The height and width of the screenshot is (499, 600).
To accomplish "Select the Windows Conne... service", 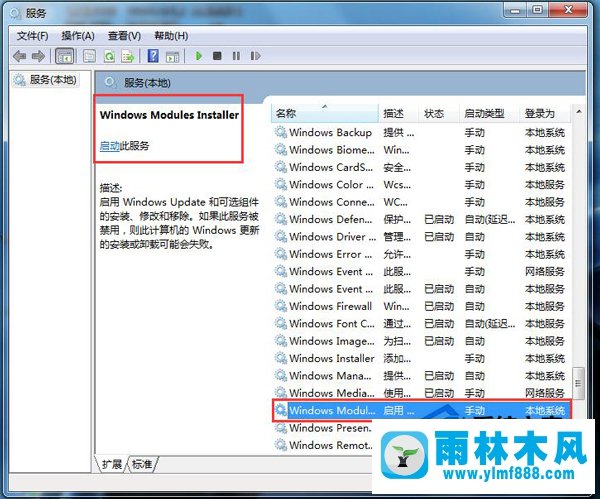I will [421, 202].
